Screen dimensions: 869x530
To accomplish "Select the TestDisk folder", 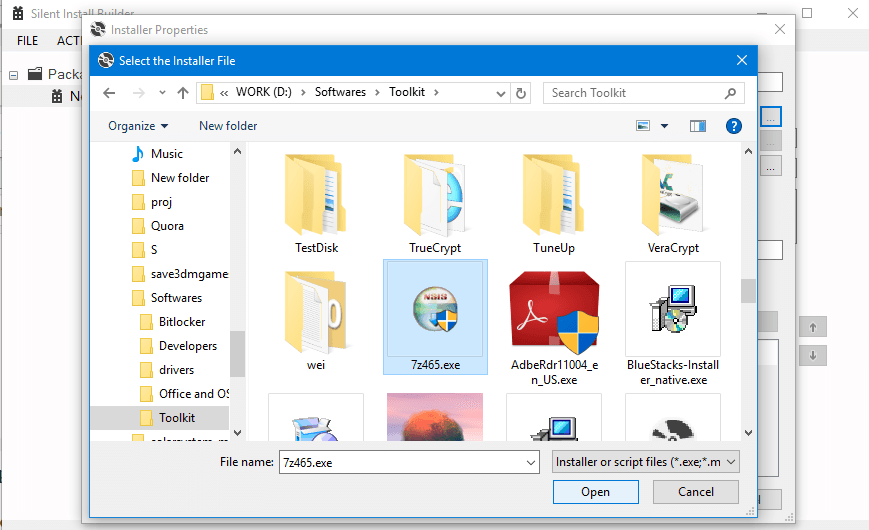I will (x=316, y=203).
